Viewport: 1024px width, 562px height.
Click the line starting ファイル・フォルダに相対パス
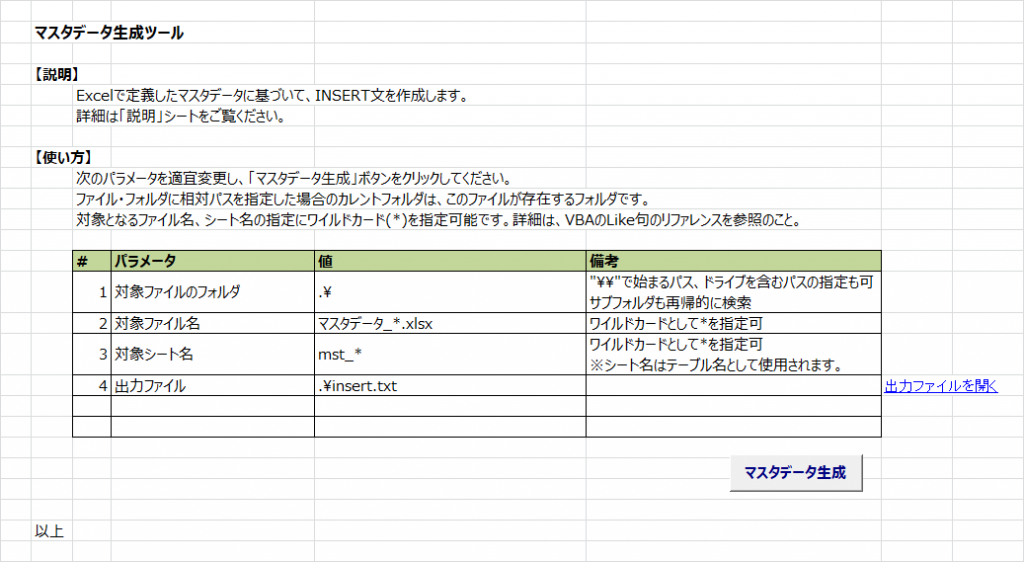pos(362,199)
